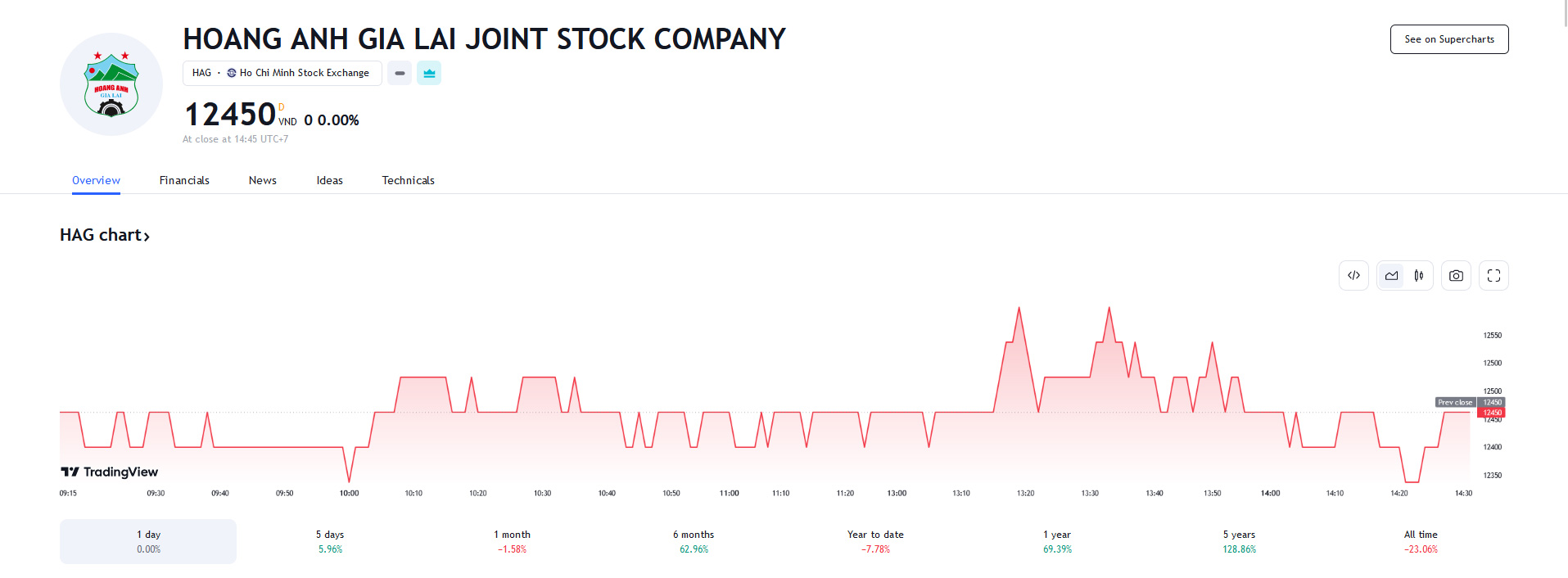
Task: Click the 13:30 time axis marker
Action: coord(1090,493)
